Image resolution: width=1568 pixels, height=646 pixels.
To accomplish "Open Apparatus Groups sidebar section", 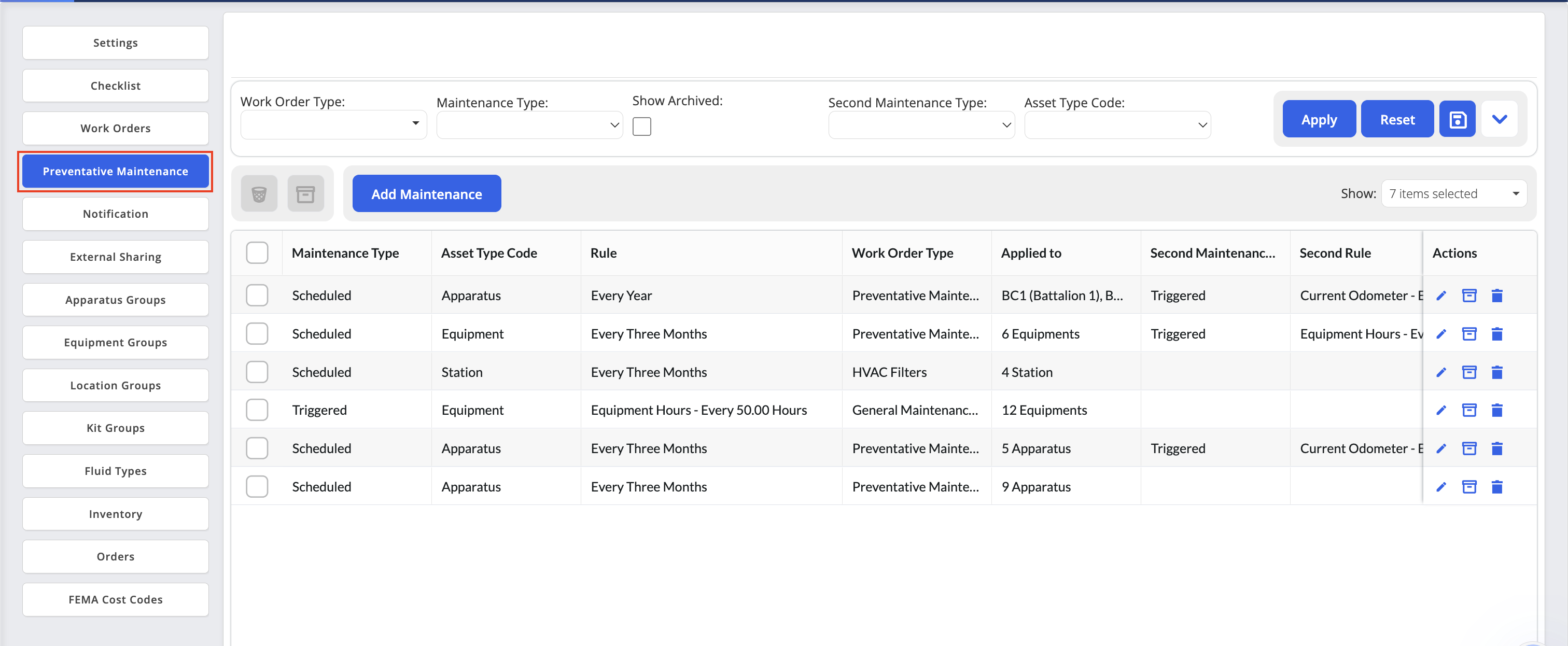I will (x=116, y=300).
